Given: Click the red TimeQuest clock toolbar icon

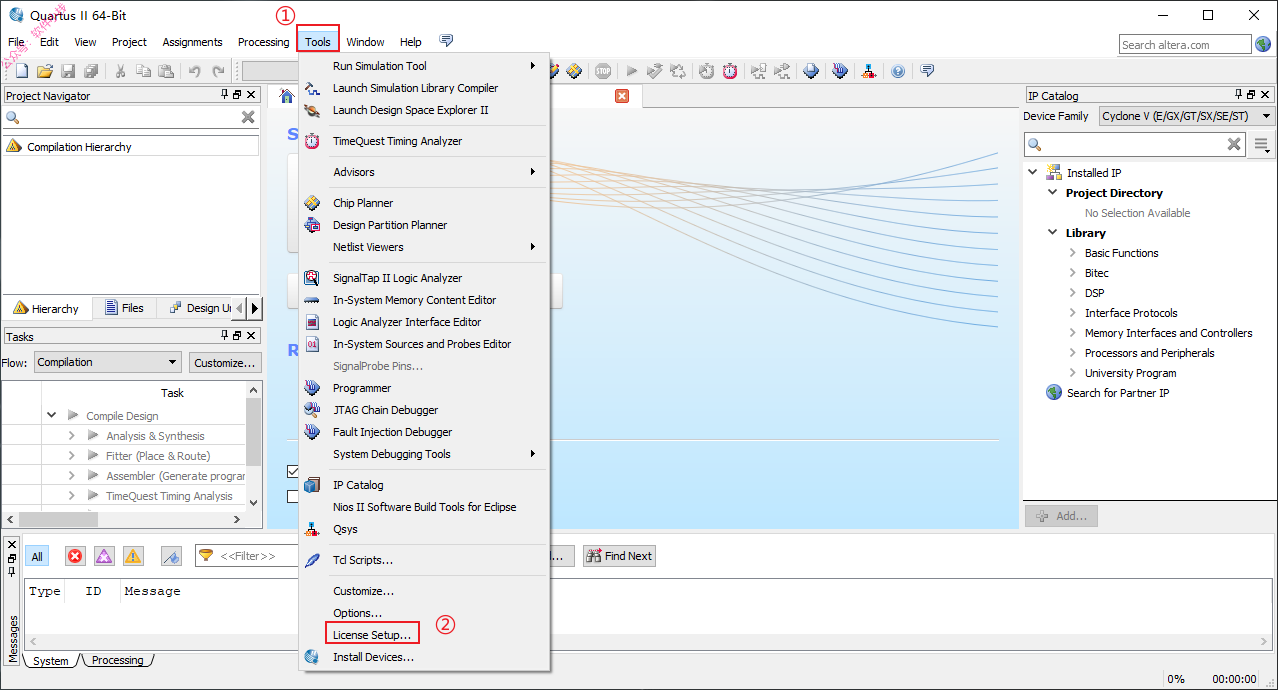Looking at the screenshot, I should [x=730, y=71].
